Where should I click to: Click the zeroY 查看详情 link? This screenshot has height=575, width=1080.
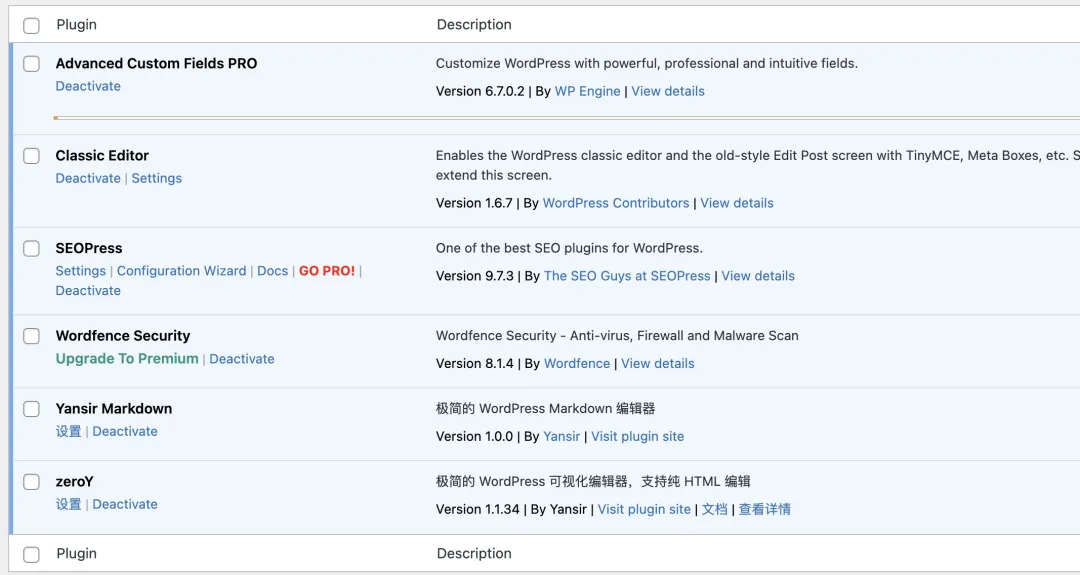pos(765,509)
